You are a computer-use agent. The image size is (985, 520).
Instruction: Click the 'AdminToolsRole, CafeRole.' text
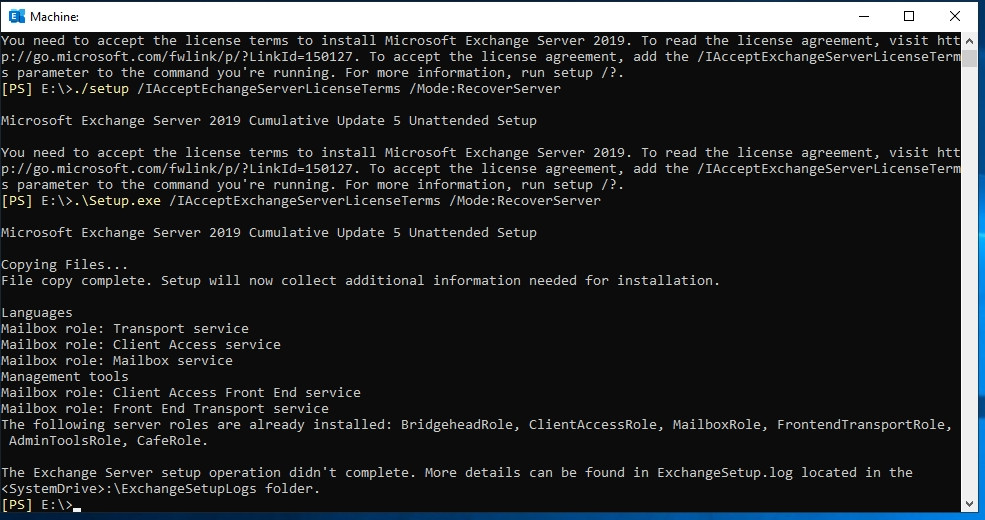pos(108,440)
